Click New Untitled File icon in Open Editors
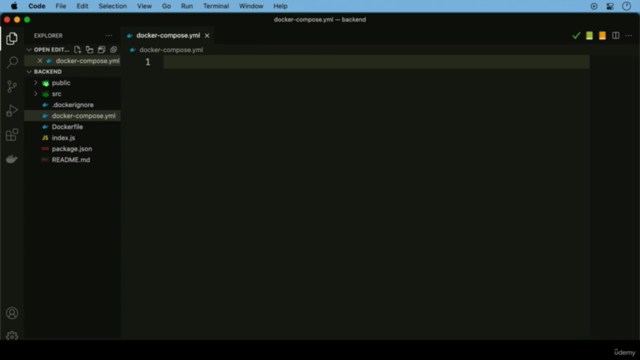The image size is (640, 360). coord(78,50)
